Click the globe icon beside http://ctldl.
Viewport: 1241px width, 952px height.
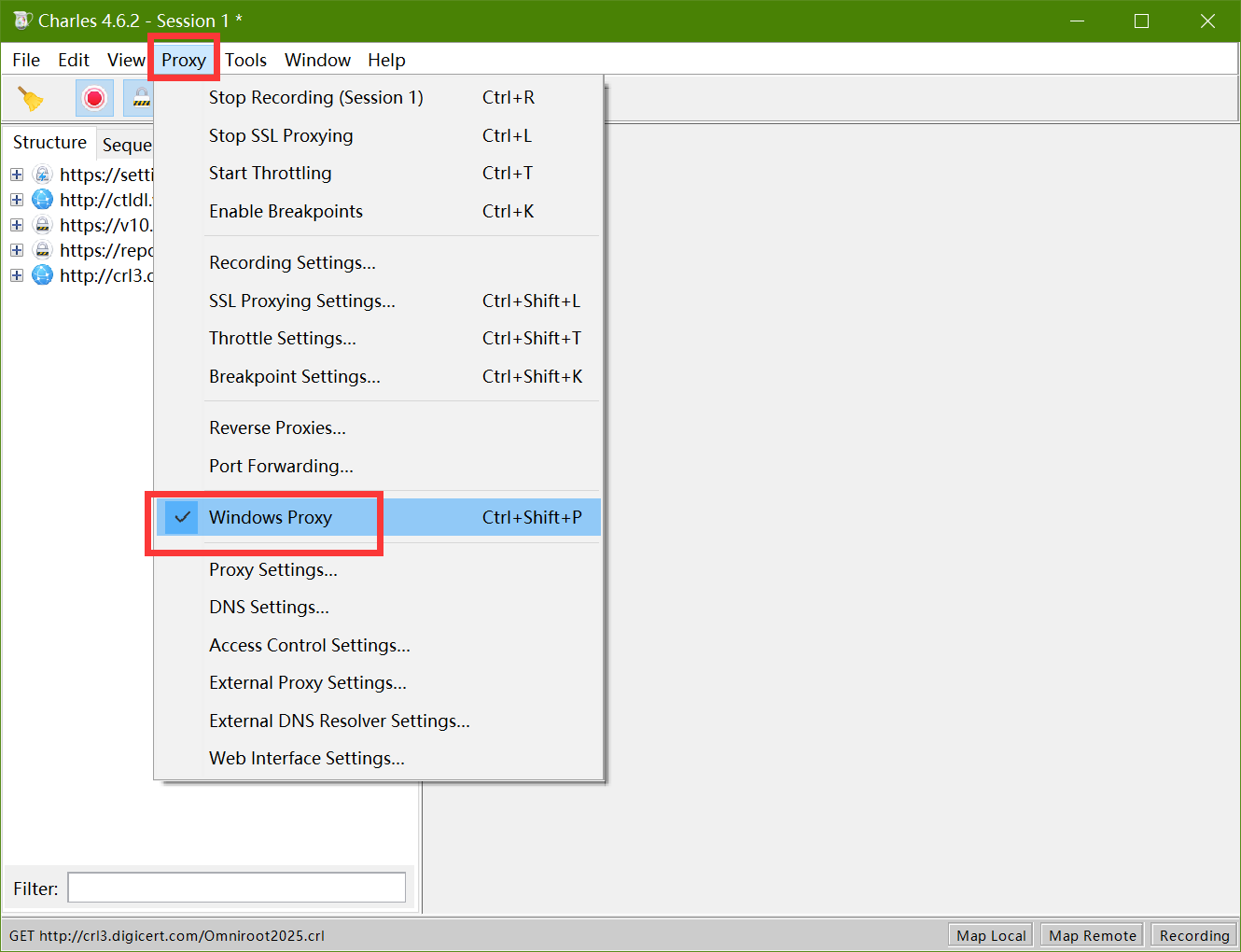point(43,200)
